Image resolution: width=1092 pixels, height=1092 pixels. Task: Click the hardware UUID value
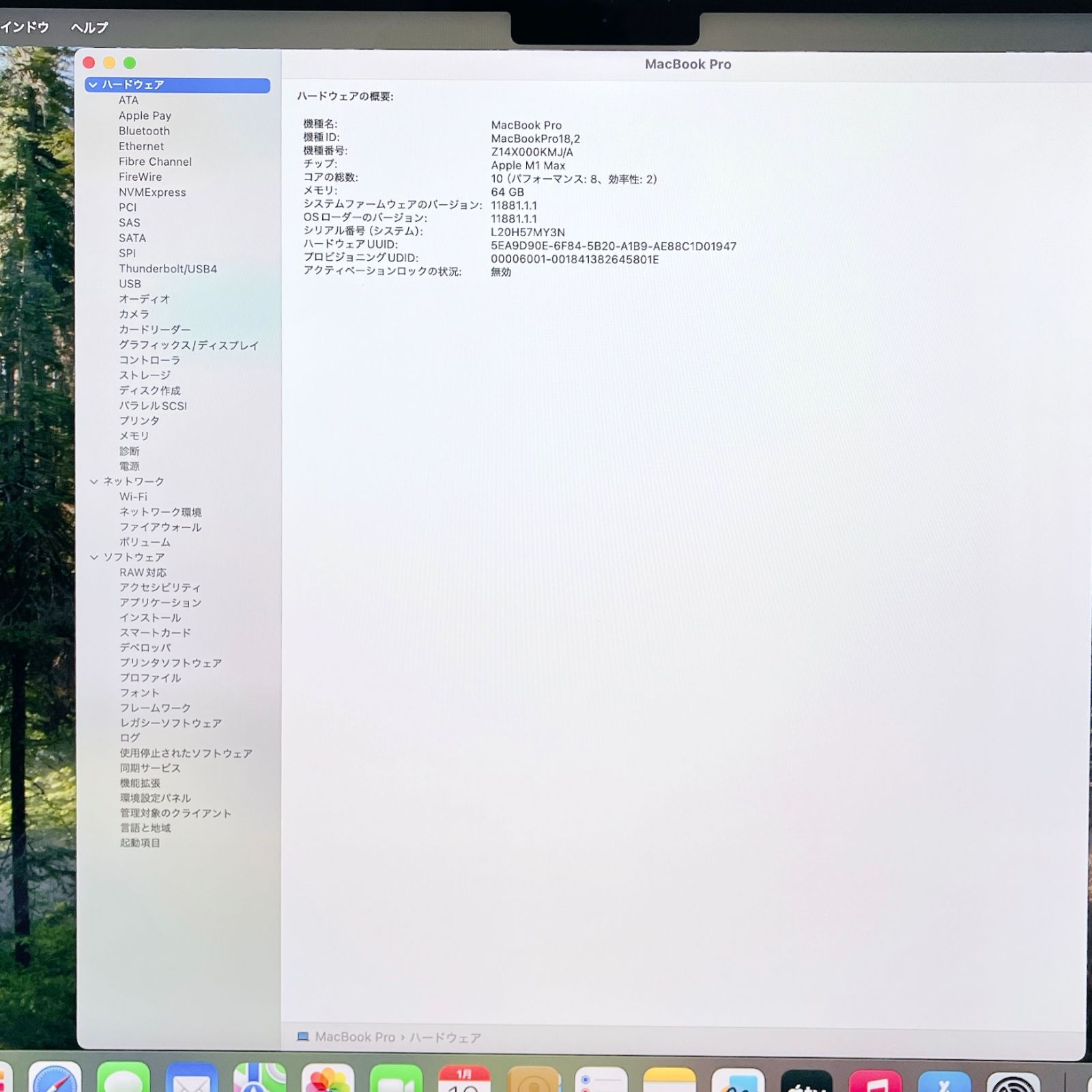coord(613,246)
